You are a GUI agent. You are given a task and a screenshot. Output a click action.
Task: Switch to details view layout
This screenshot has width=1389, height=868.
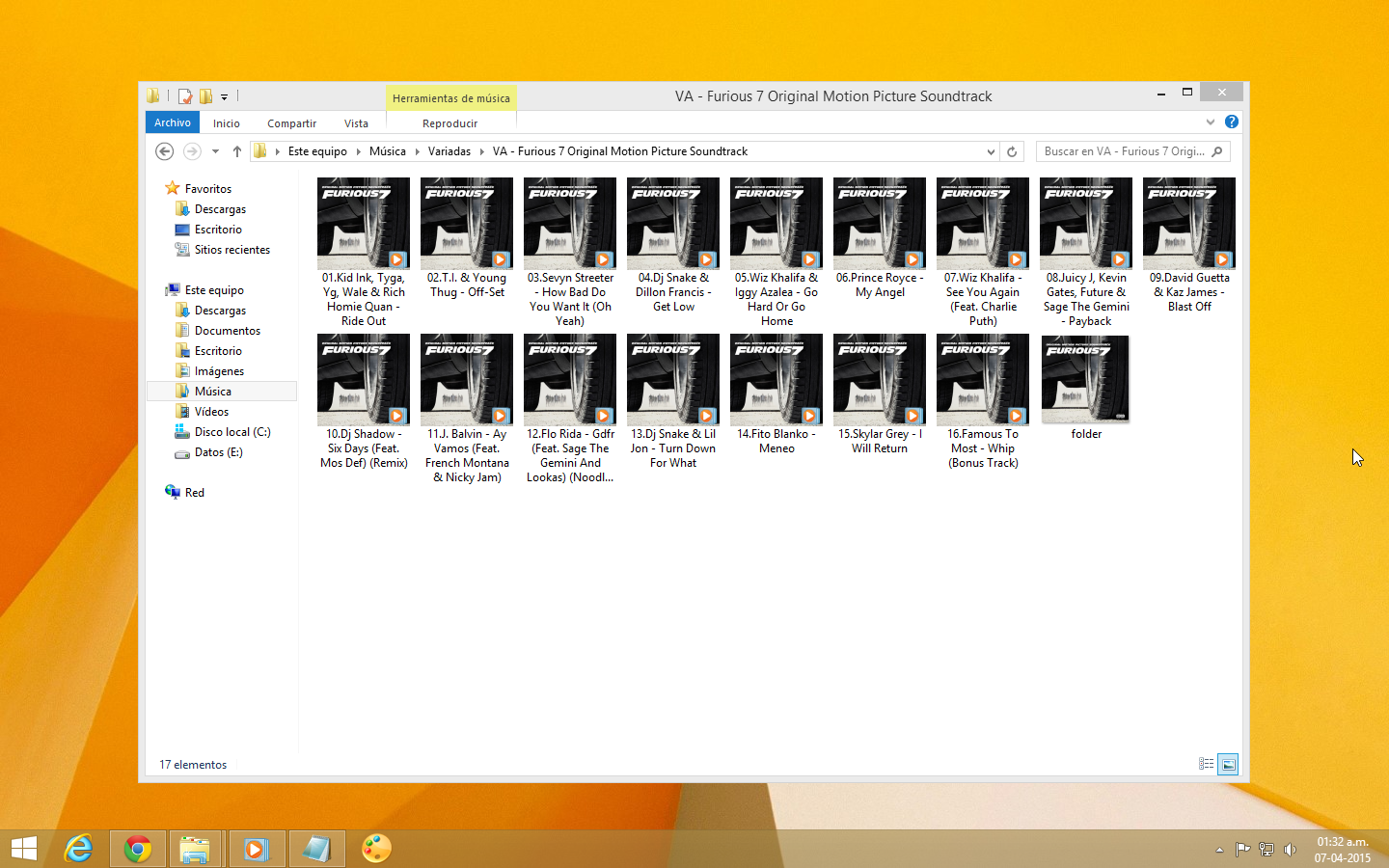(1206, 764)
